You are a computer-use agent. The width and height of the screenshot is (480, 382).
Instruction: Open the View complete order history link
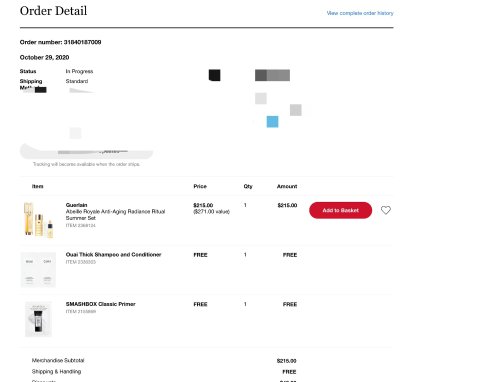[360, 13]
